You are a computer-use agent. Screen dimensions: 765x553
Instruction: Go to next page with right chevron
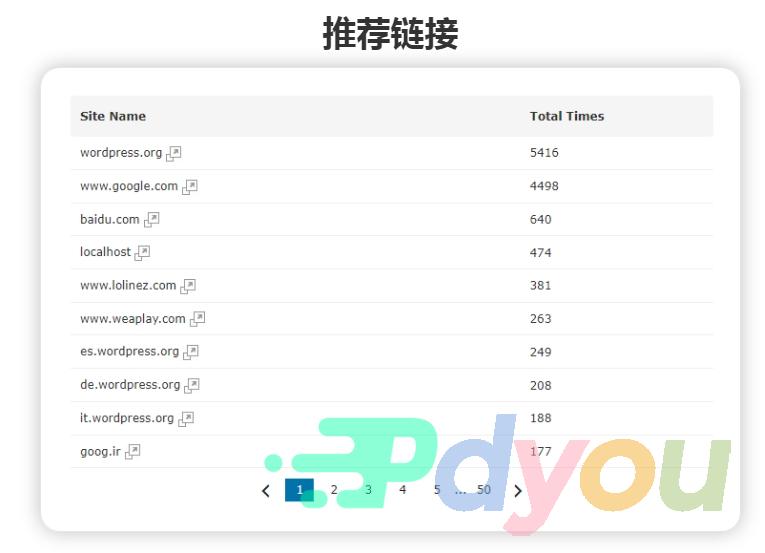point(518,491)
